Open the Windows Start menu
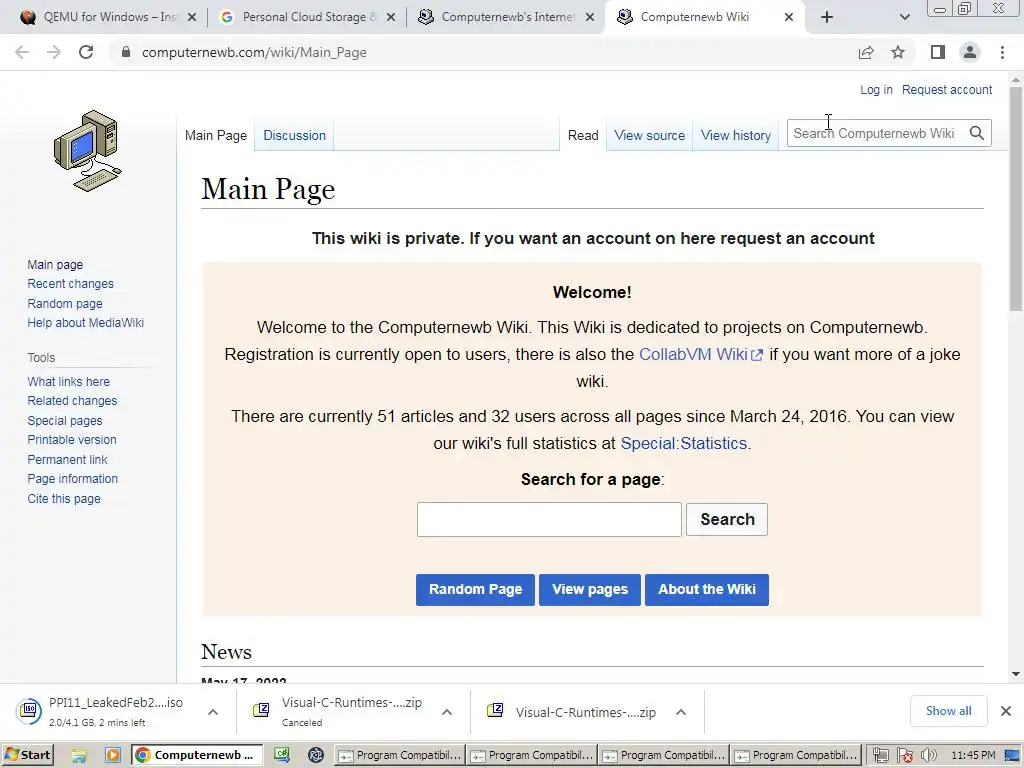1024x768 pixels. pyautogui.click(x=27, y=755)
